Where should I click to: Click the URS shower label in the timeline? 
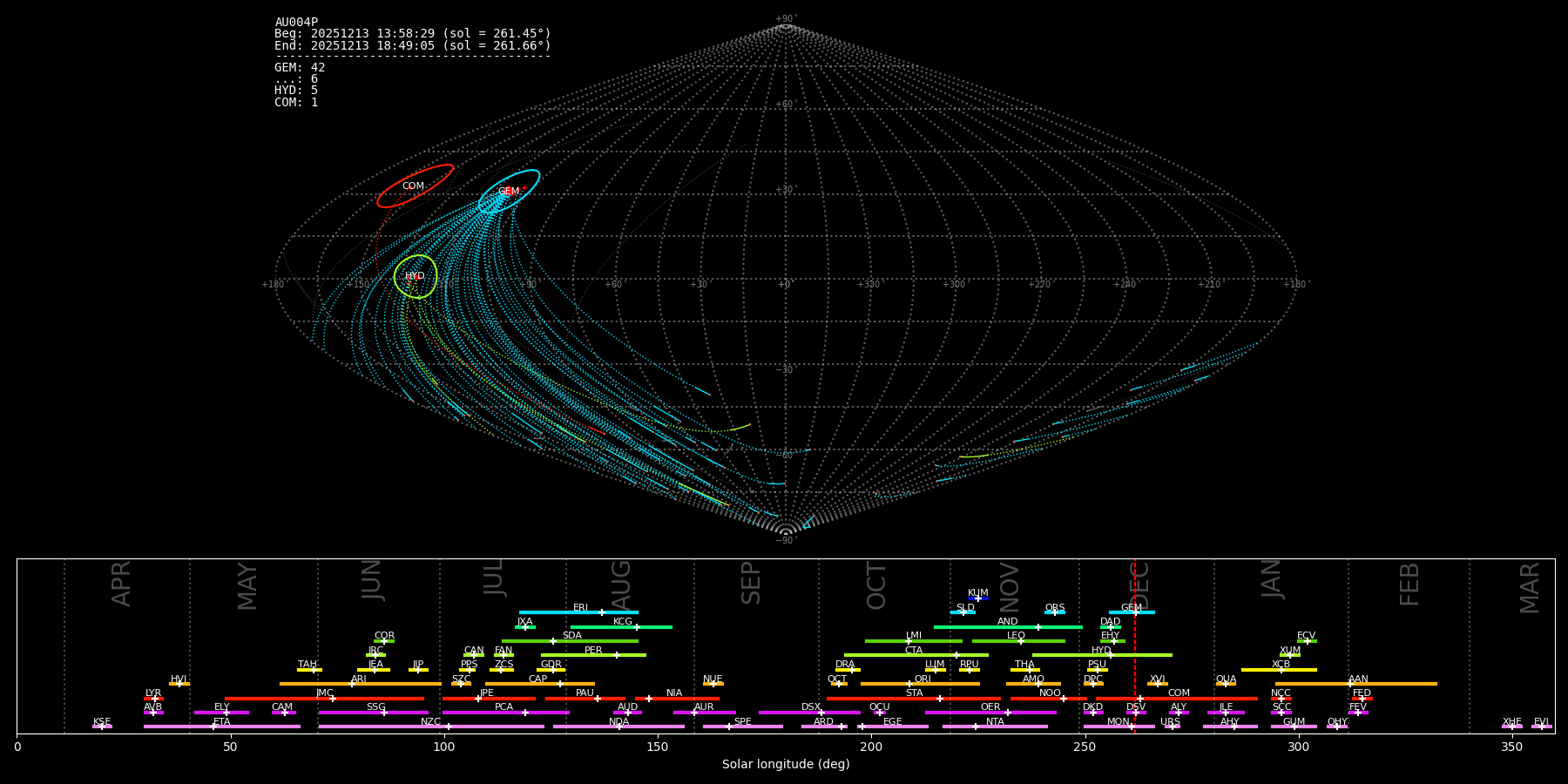[1171, 722]
